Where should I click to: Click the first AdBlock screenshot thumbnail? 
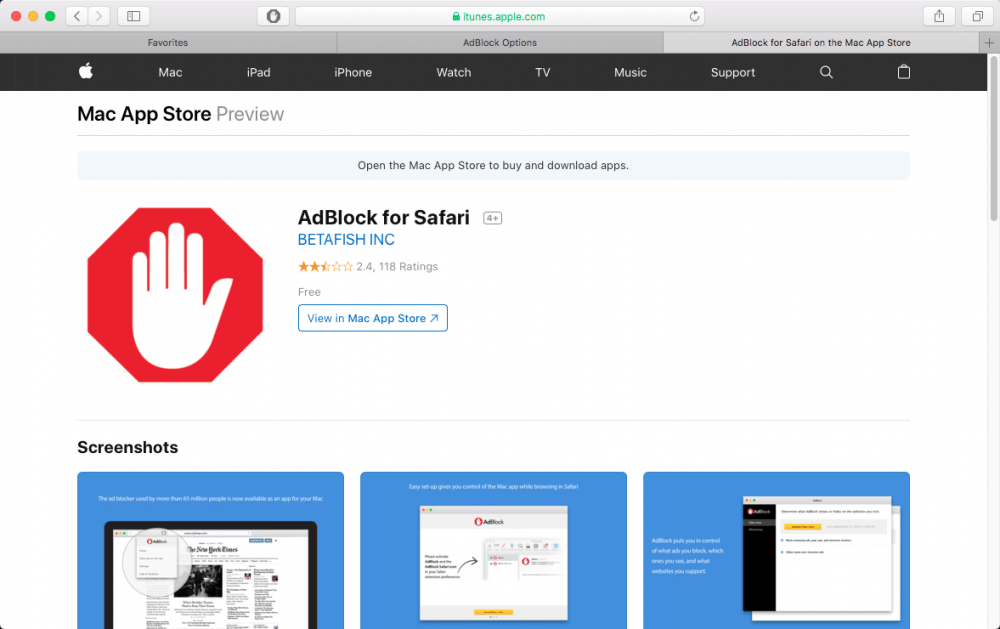pos(210,550)
